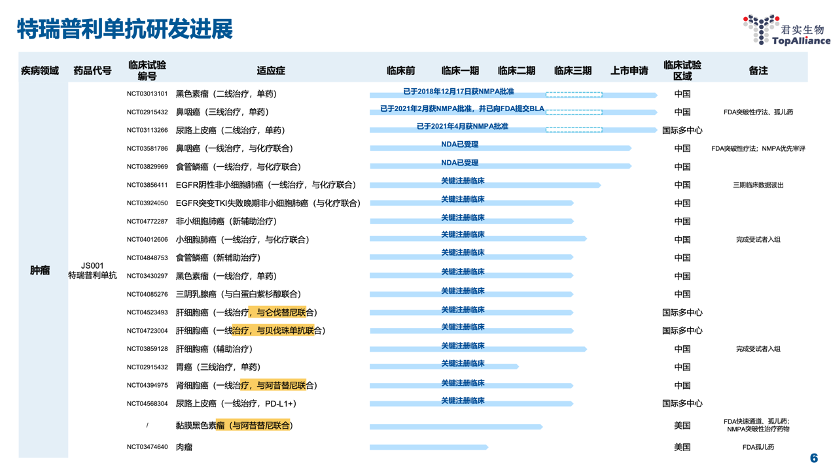Click indication 肉瘤
832x468 pixels.
click(x=184, y=447)
